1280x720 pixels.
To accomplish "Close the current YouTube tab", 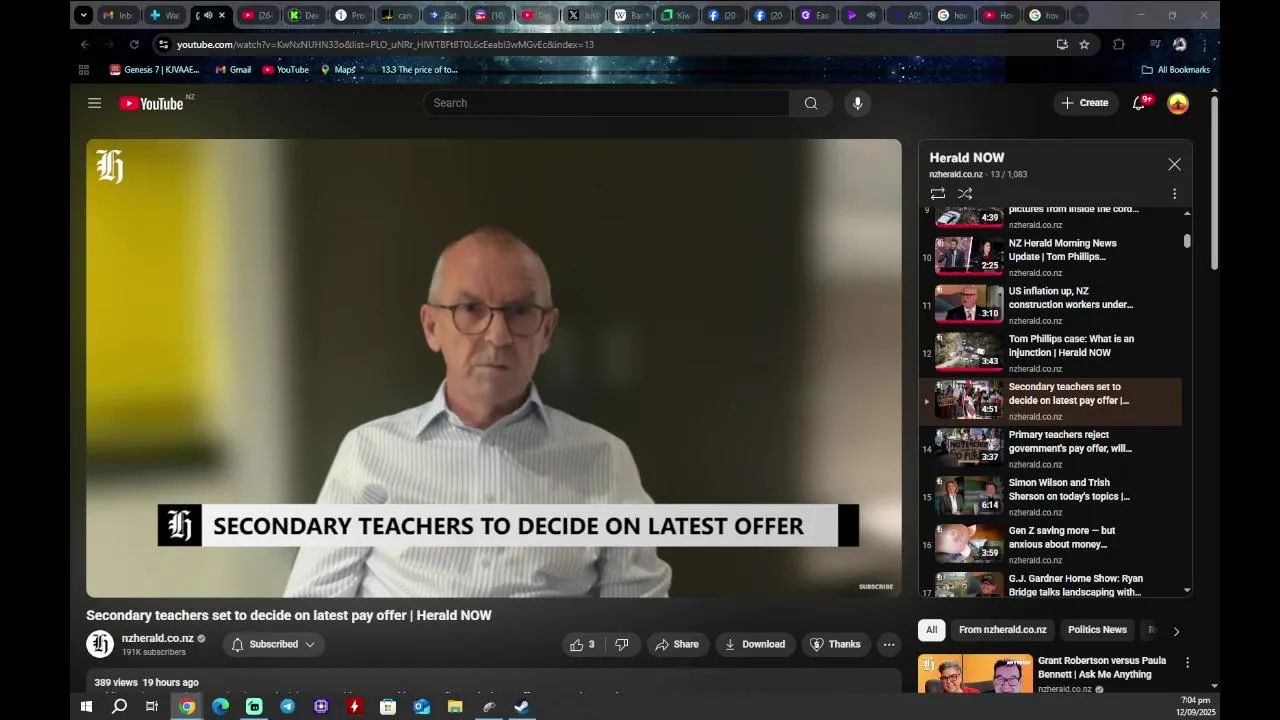I will [x=222, y=15].
